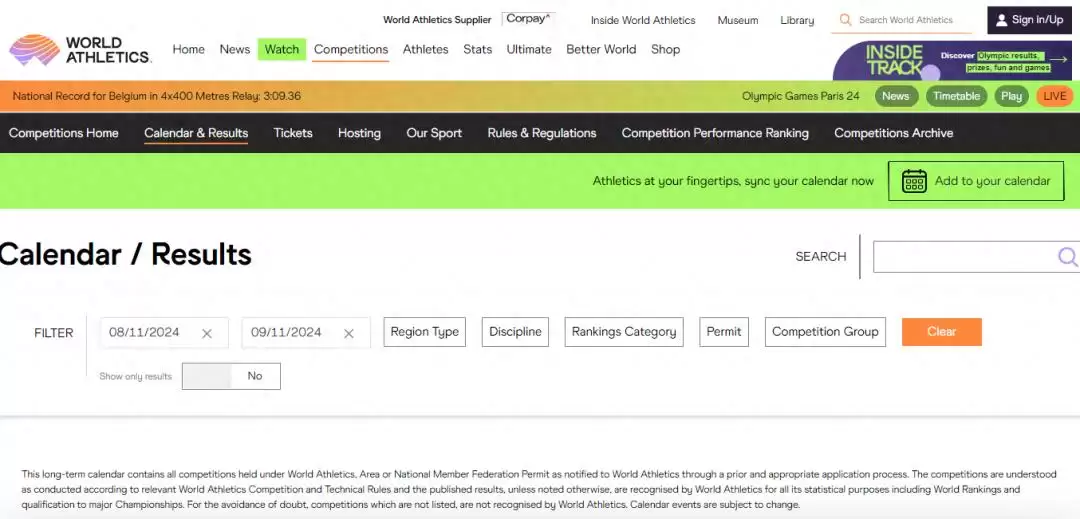Open the Athletes menu item

[x=426, y=50]
